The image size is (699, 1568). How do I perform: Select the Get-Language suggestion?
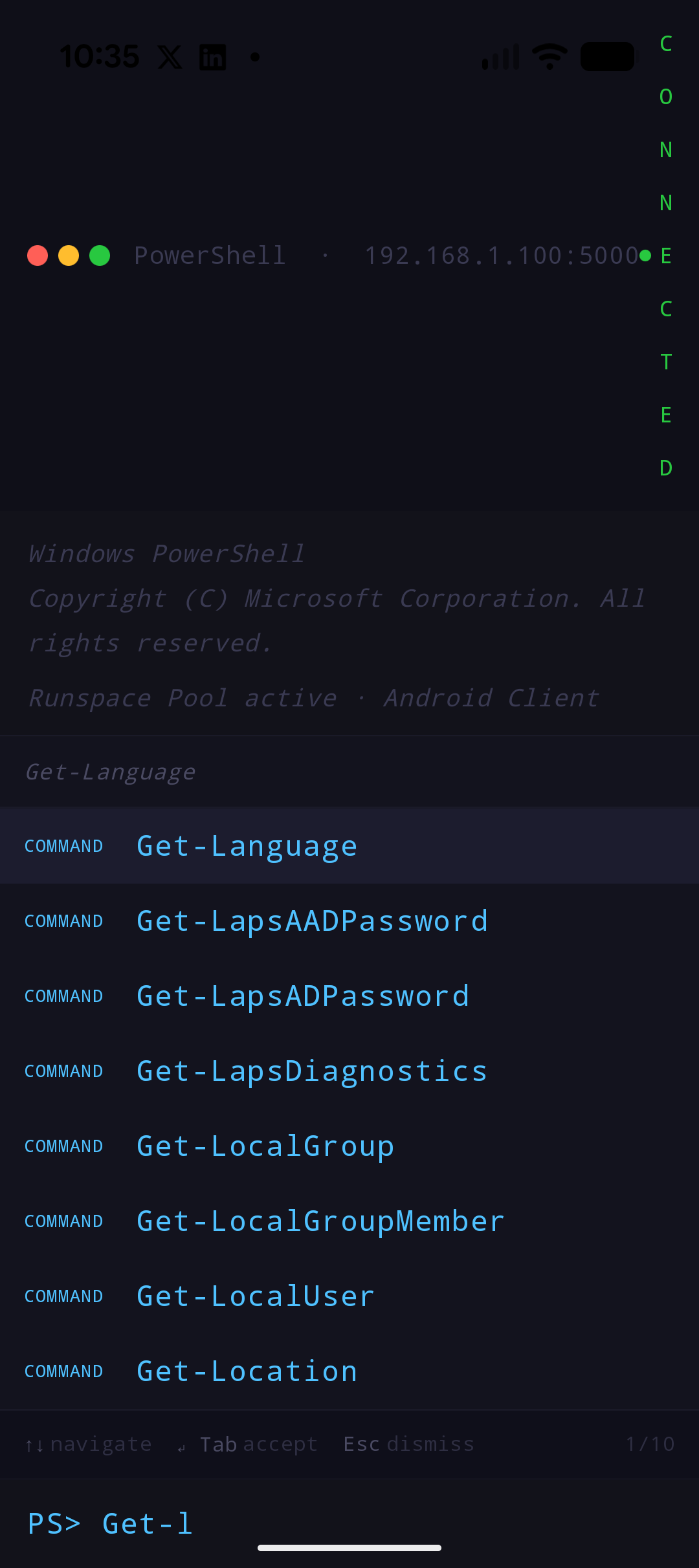tap(247, 846)
